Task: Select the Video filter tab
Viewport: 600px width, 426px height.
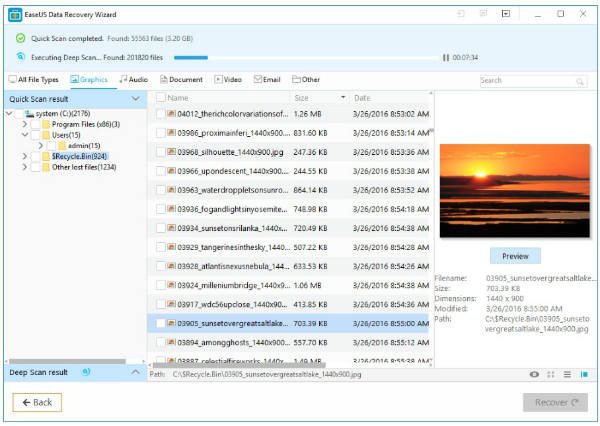Action: (x=228, y=80)
